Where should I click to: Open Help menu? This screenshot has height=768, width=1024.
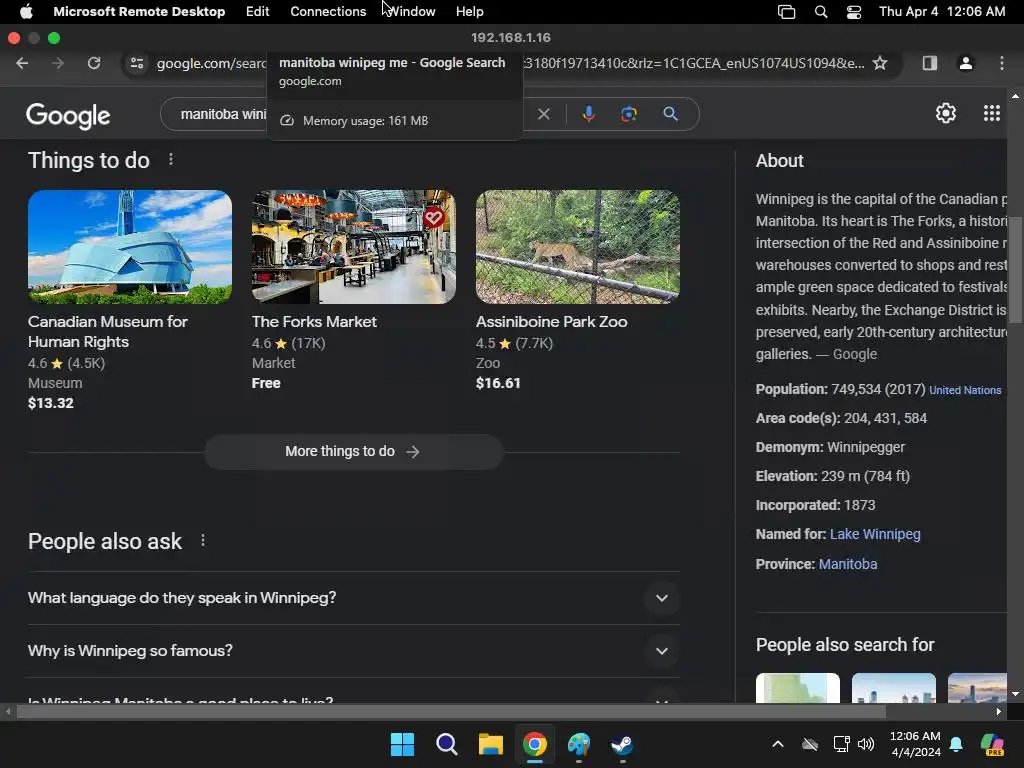(470, 12)
